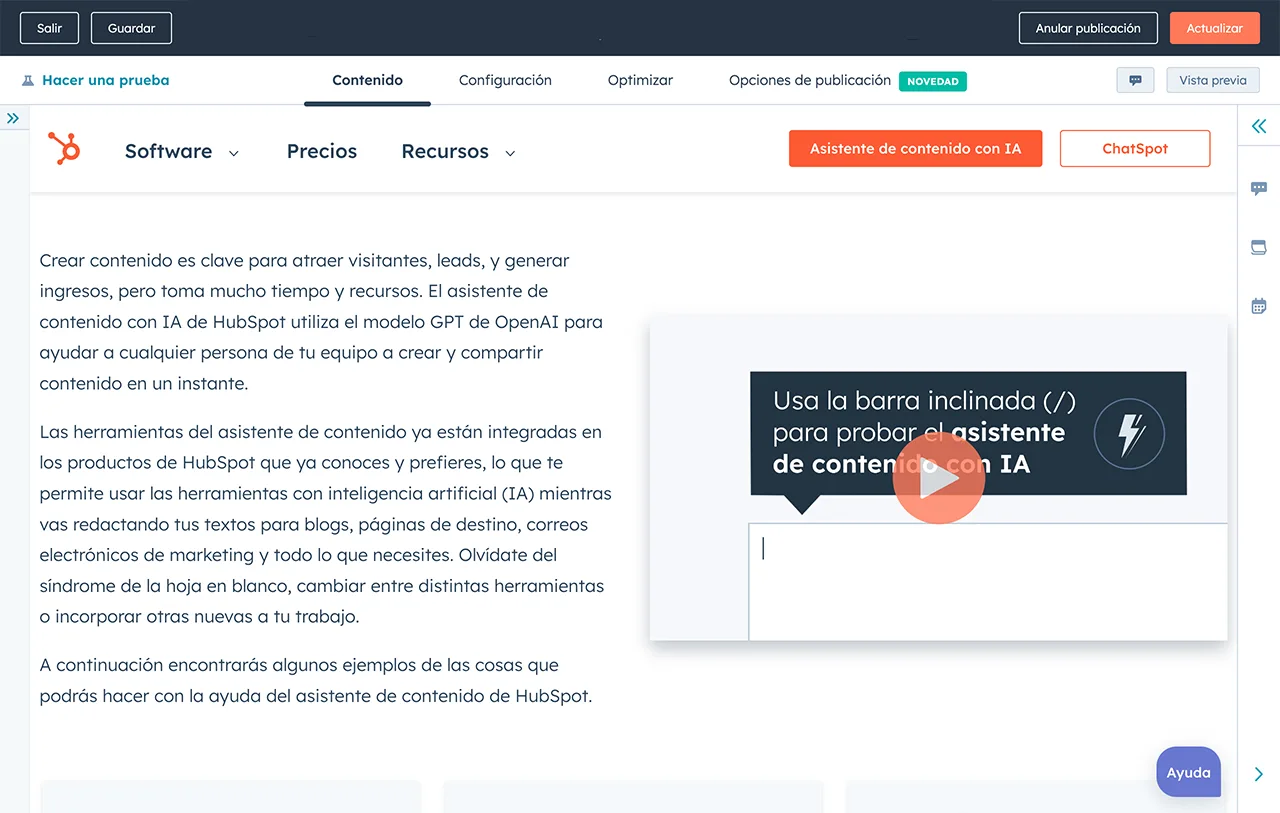Open the Ayuda help widget
1280x813 pixels.
click(1188, 772)
